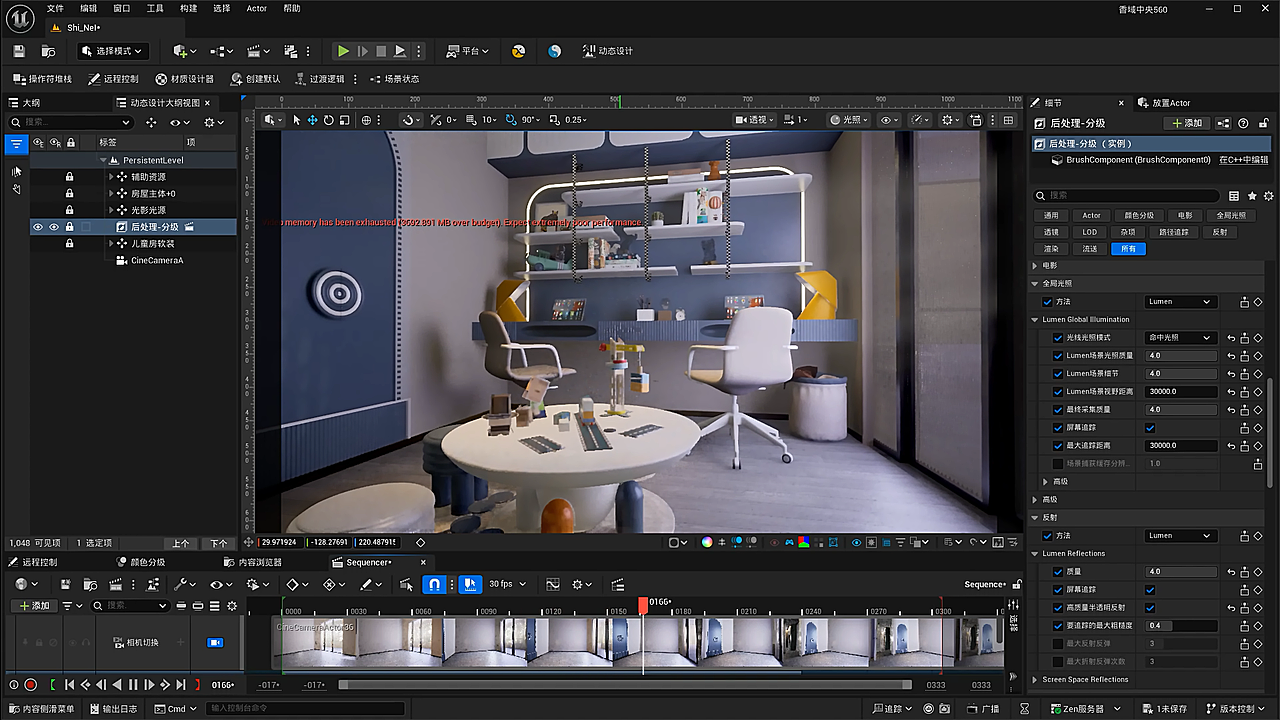Open the Sequencer curve editor icon
1280x720 pixels.
(x=552, y=584)
